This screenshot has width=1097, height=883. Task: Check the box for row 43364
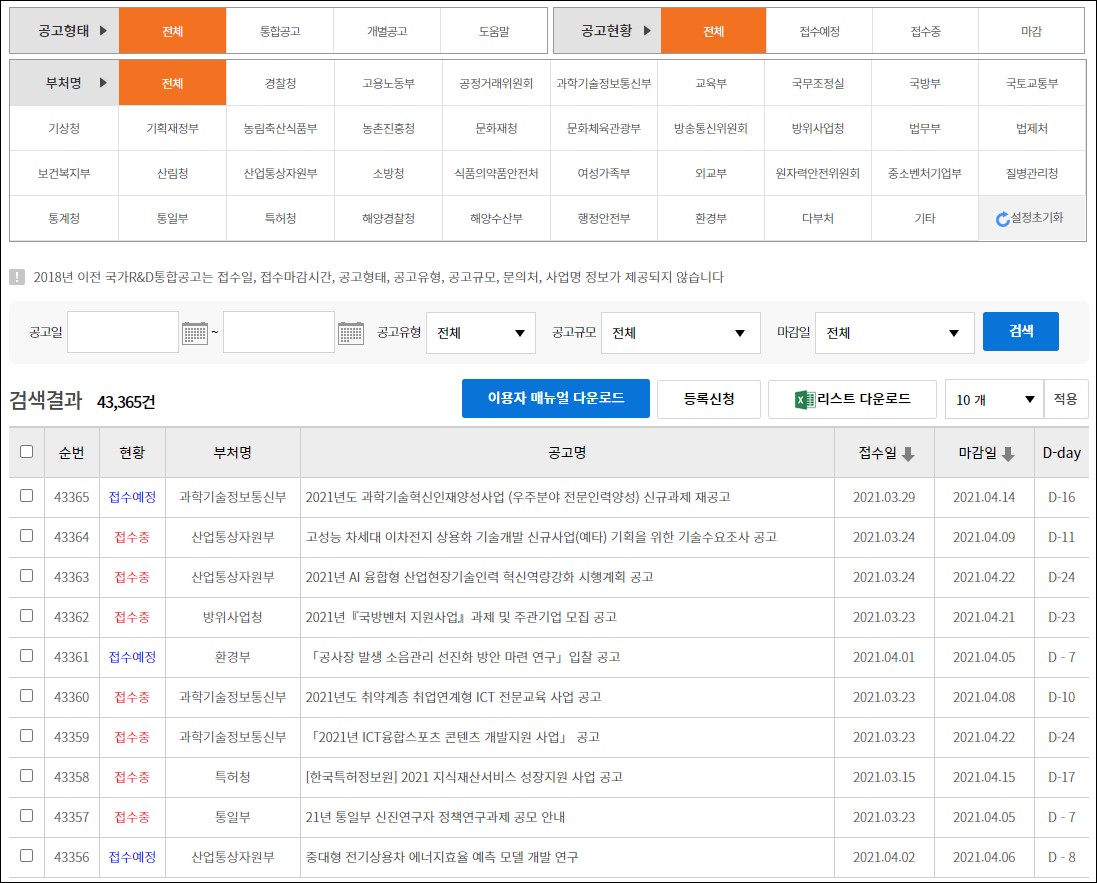point(27,535)
